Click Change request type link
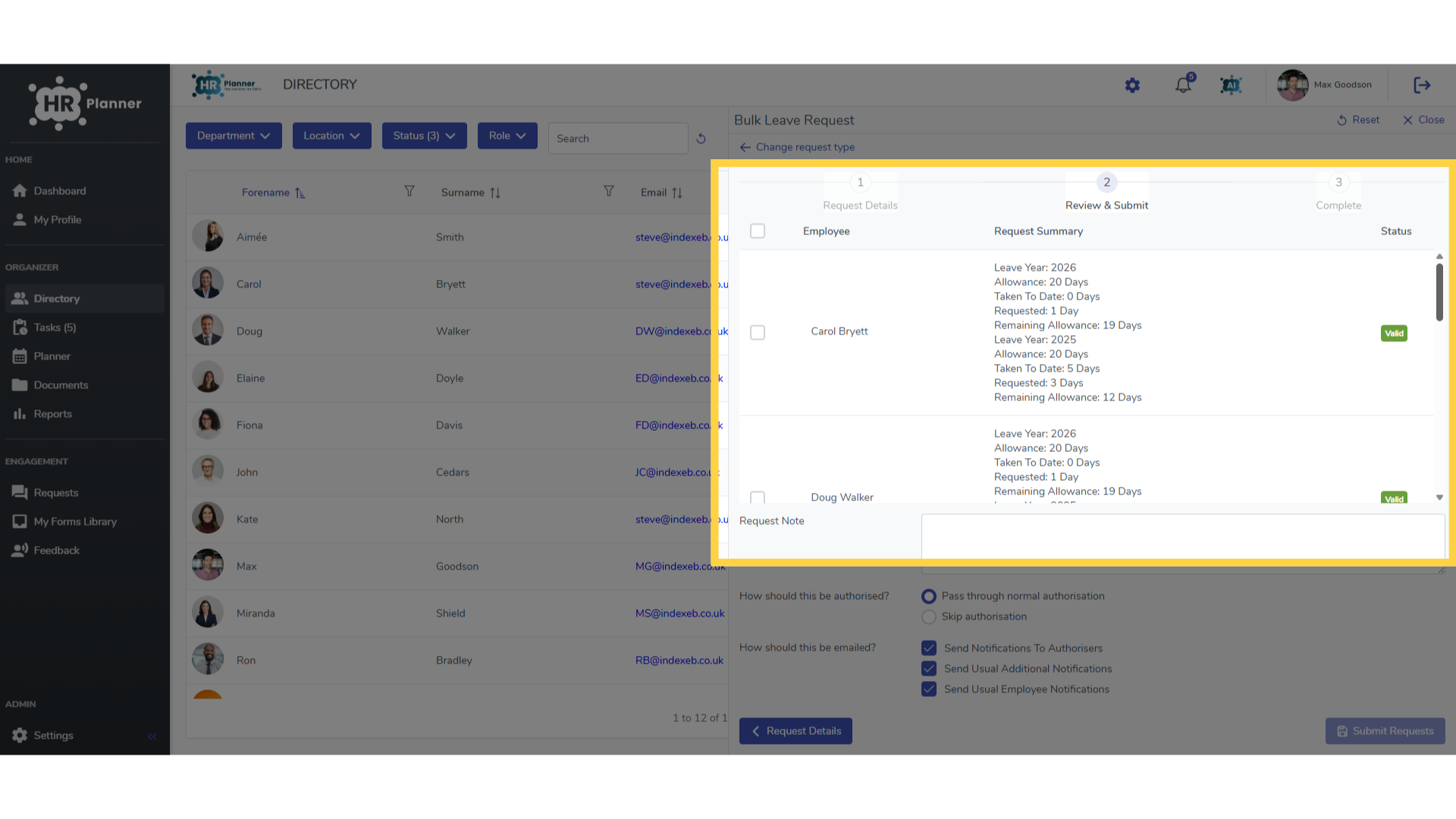This screenshot has width=1456, height=819. (797, 147)
